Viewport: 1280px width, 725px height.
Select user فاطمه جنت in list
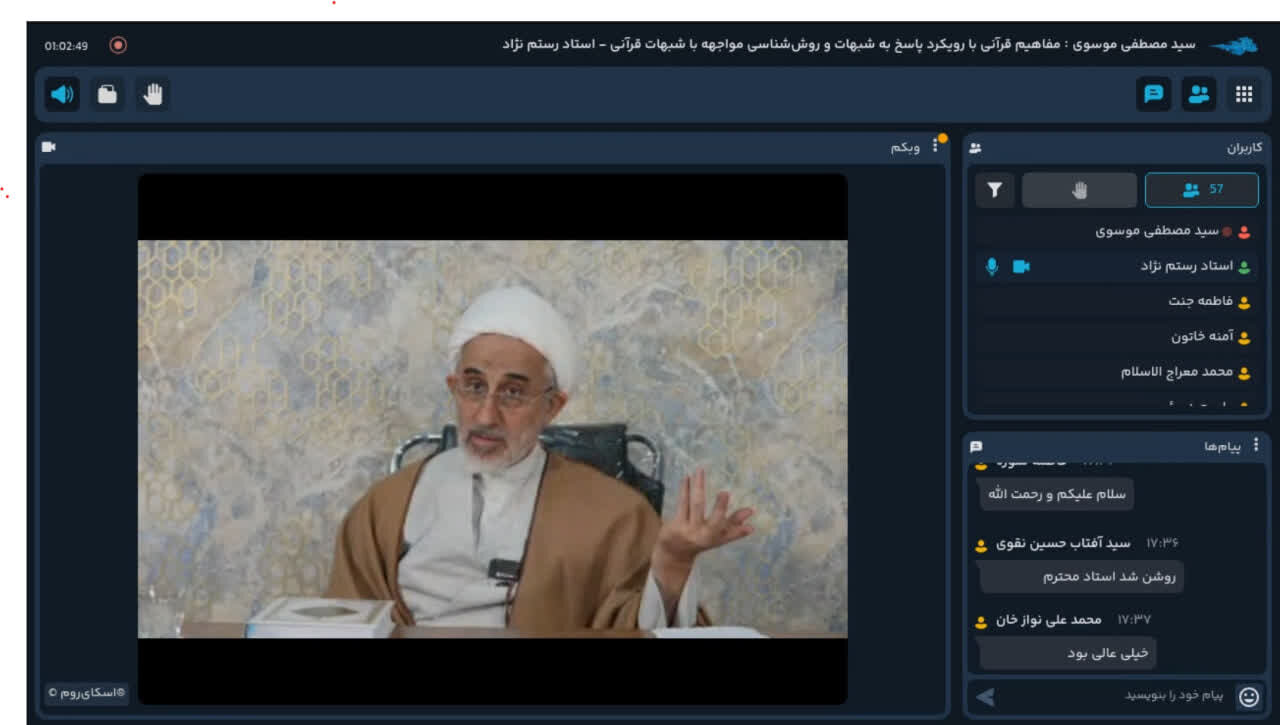[1200, 302]
